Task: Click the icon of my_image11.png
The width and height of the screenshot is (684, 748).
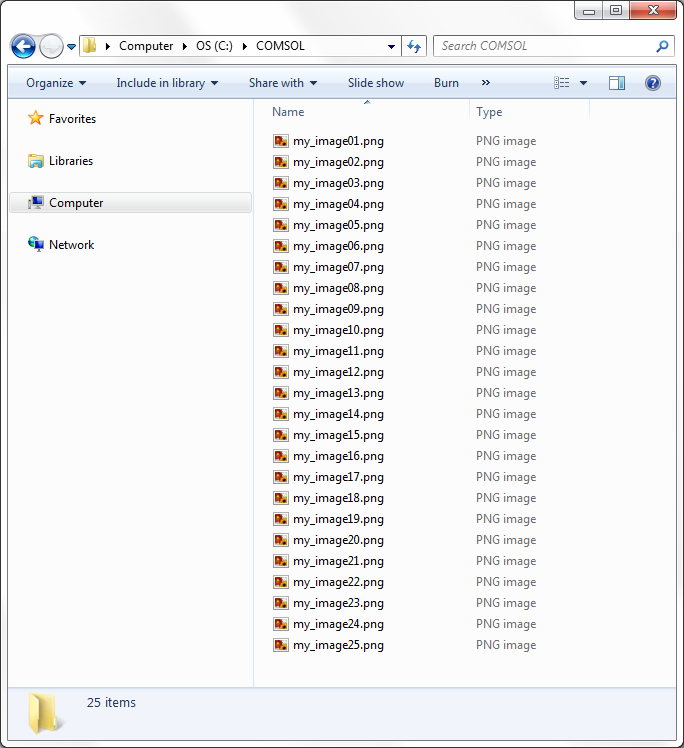Action: (x=281, y=351)
